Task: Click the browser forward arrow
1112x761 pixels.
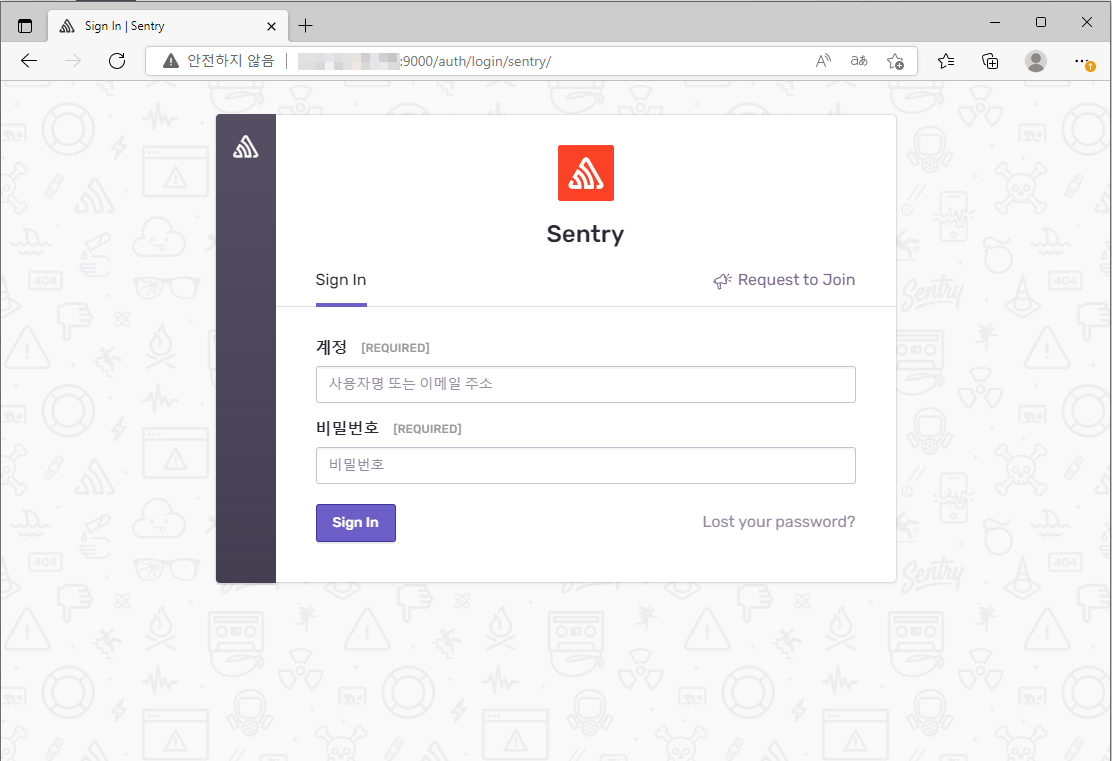Action: (73, 61)
